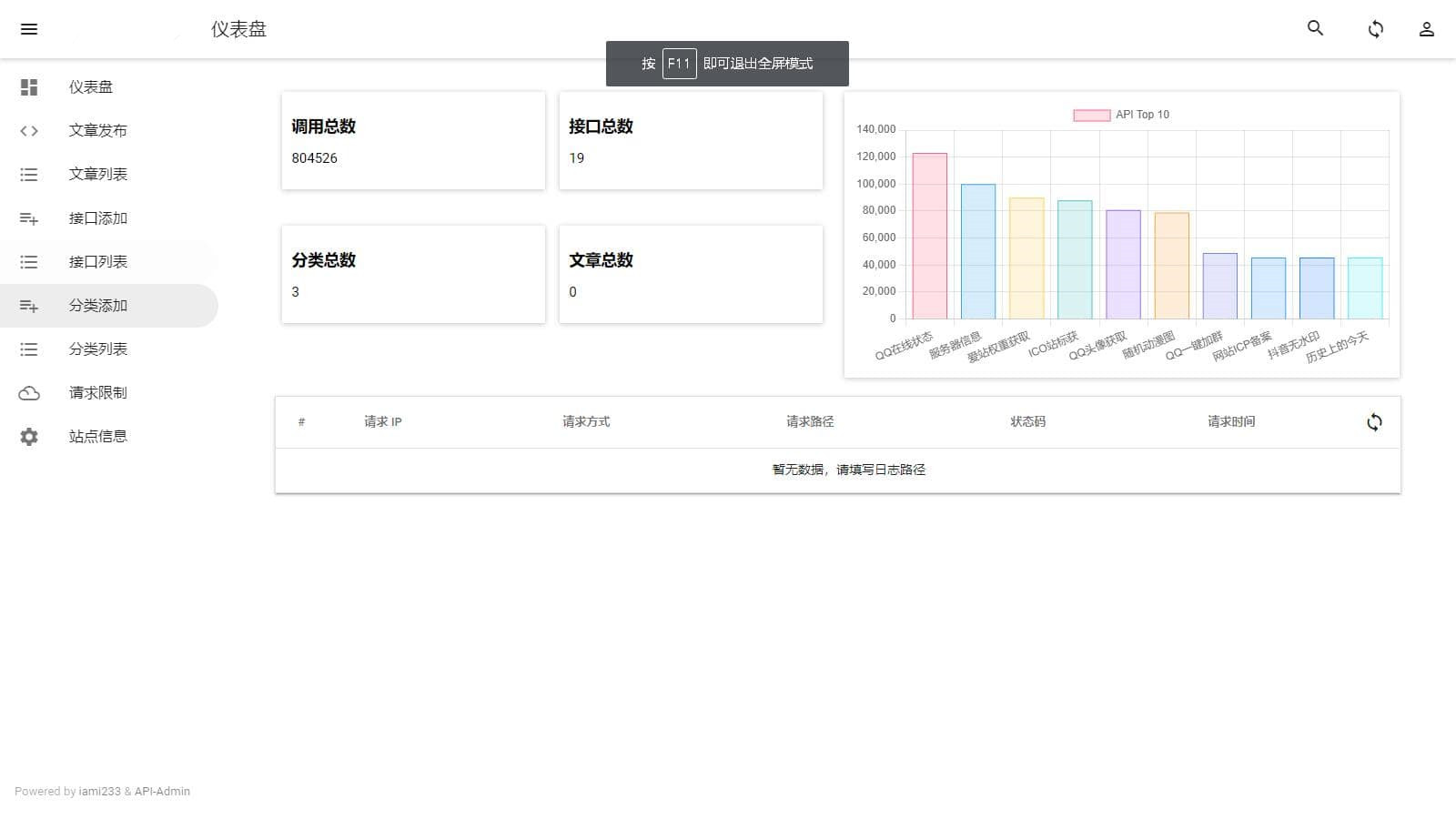Click the 文章发布 code brackets icon
Viewport: 1456px width, 819px height.
(x=29, y=131)
